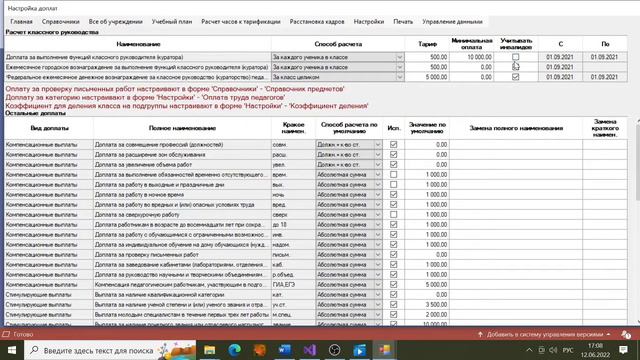Click 'Добавить в систему управления версиями'
The width and height of the screenshot is (640, 360).
(544, 334)
